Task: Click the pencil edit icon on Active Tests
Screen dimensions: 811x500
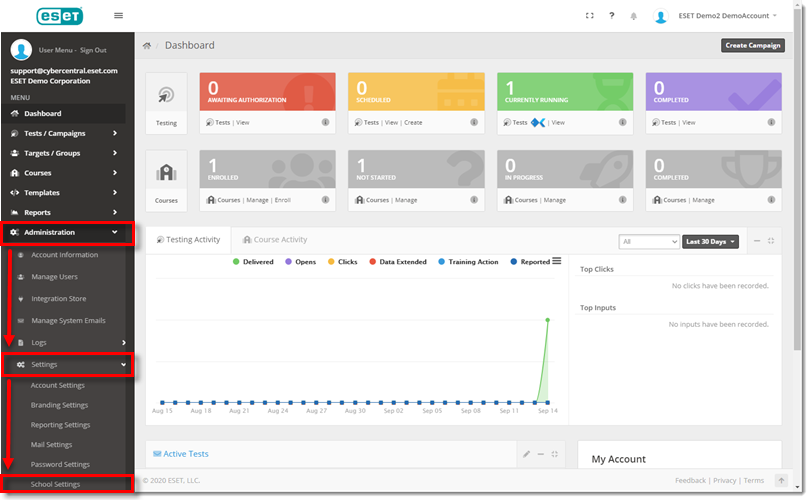Action: click(x=526, y=454)
